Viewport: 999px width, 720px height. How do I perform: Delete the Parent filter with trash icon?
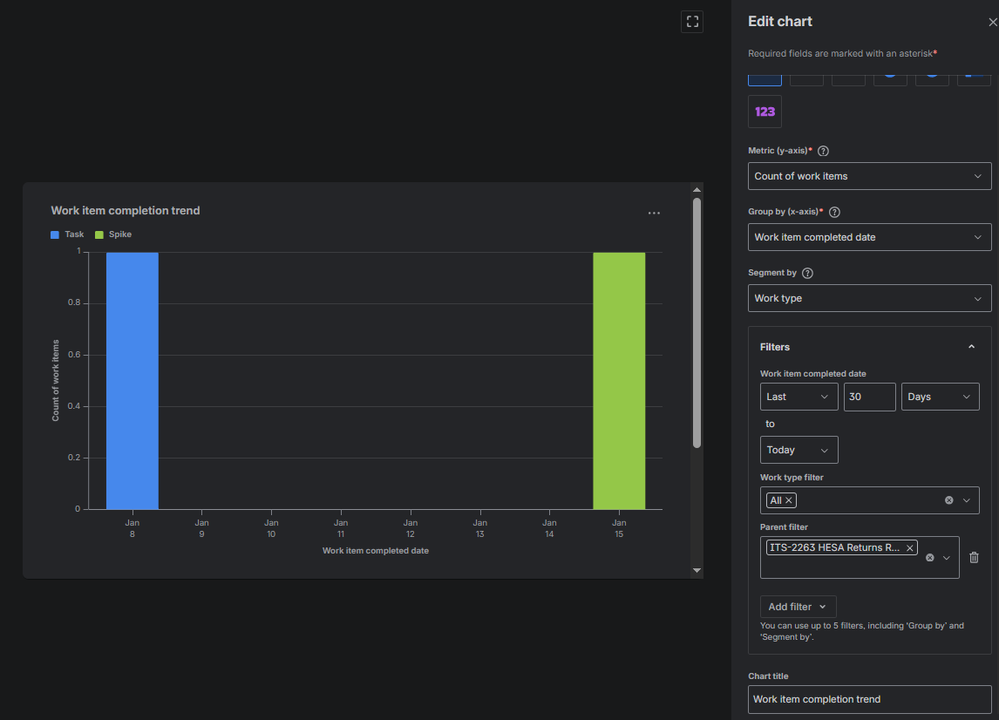tap(974, 558)
